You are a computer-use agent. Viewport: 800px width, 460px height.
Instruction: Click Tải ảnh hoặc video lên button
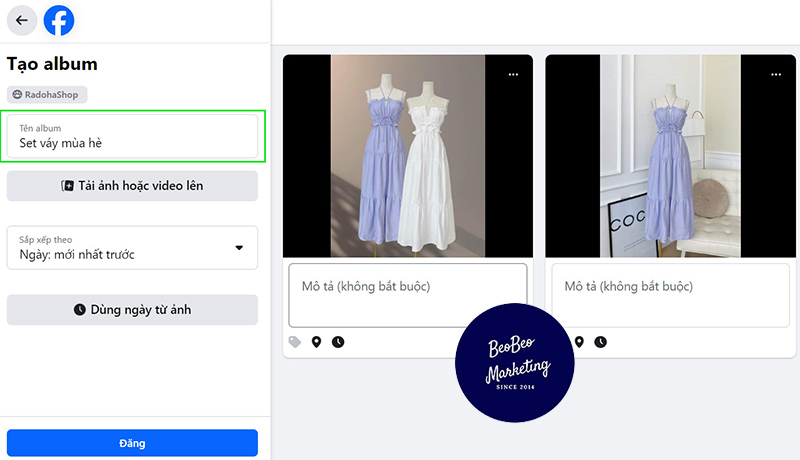(x=132, y=186)
